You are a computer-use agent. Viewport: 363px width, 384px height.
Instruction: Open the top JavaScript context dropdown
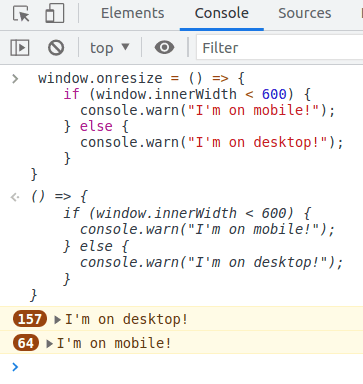(x=109, y=48)
